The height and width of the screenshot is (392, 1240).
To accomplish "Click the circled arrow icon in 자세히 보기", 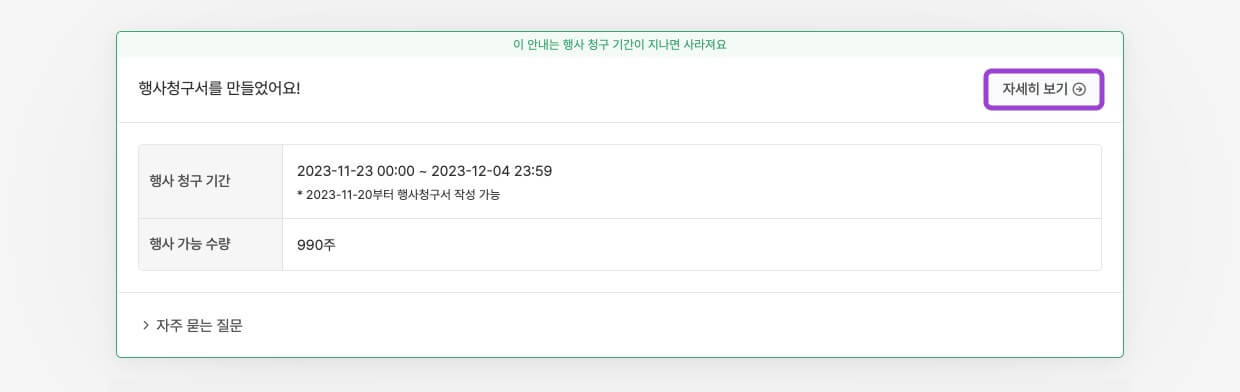I will [x=1079, y=89].
